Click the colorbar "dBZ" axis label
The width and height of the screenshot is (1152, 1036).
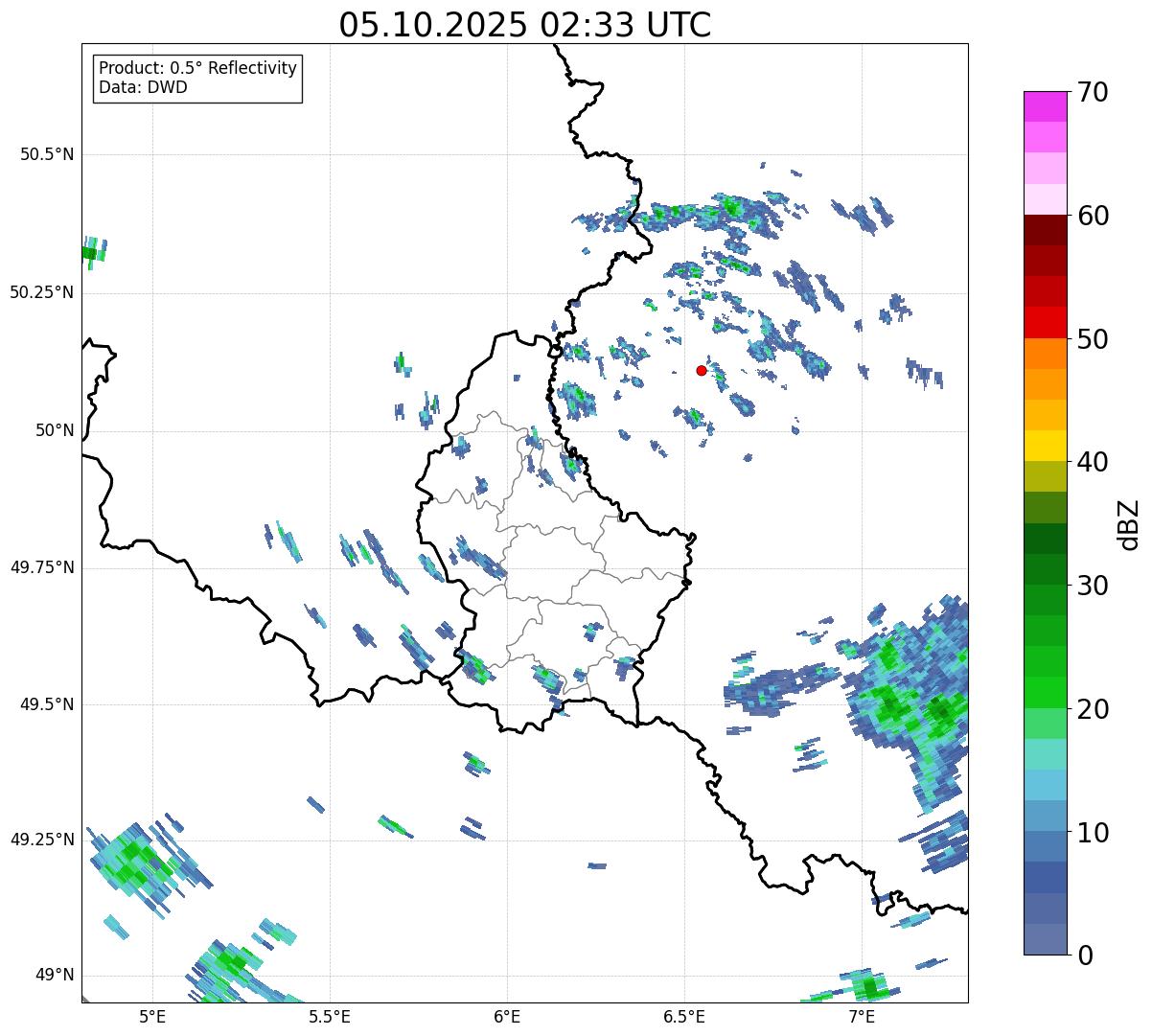[1129, 524]
